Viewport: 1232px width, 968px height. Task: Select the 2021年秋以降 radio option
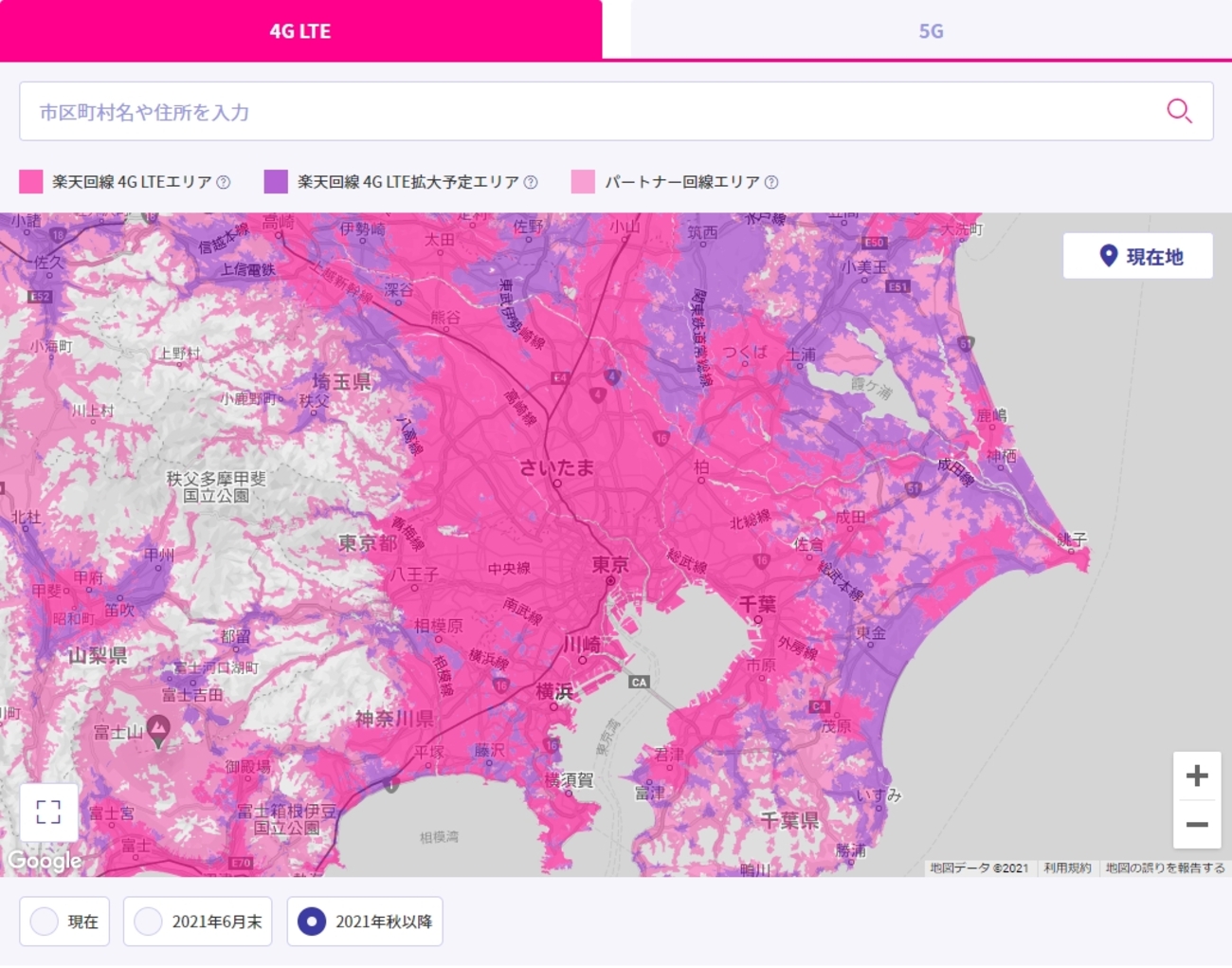point(365,922)
